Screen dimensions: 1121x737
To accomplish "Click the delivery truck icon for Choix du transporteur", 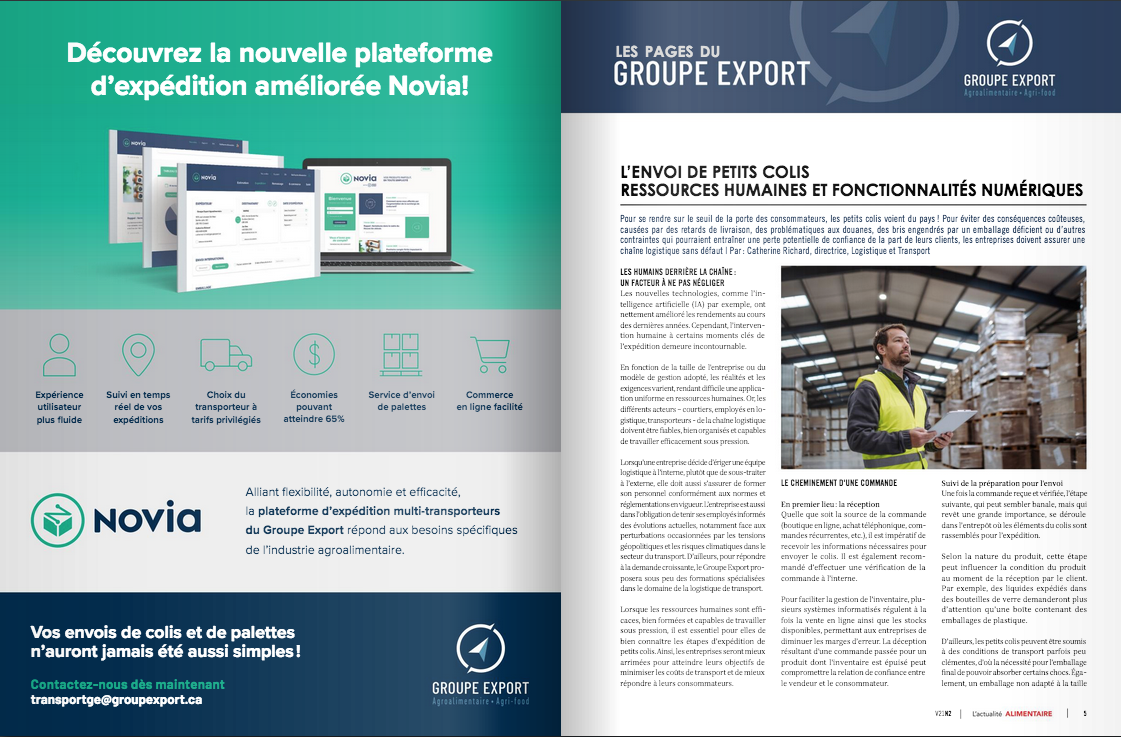I will (x=226, y=355).
